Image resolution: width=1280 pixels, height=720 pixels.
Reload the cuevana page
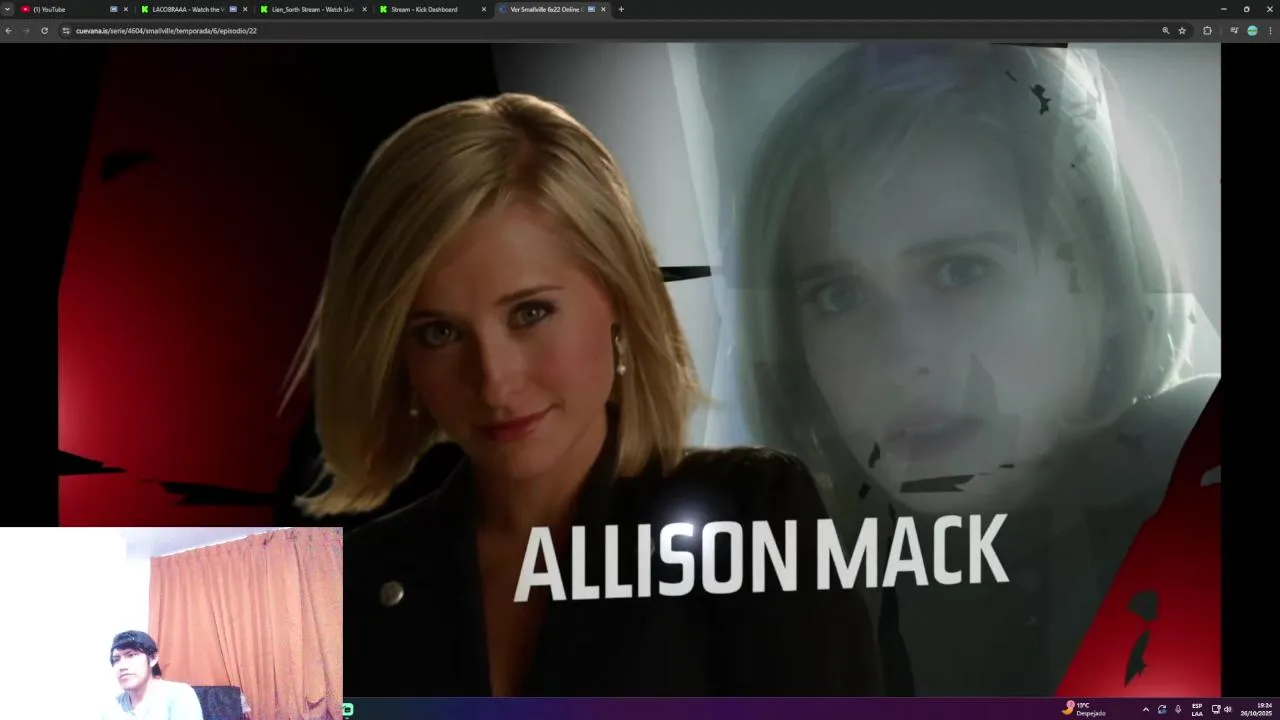(x=44, y=31)
